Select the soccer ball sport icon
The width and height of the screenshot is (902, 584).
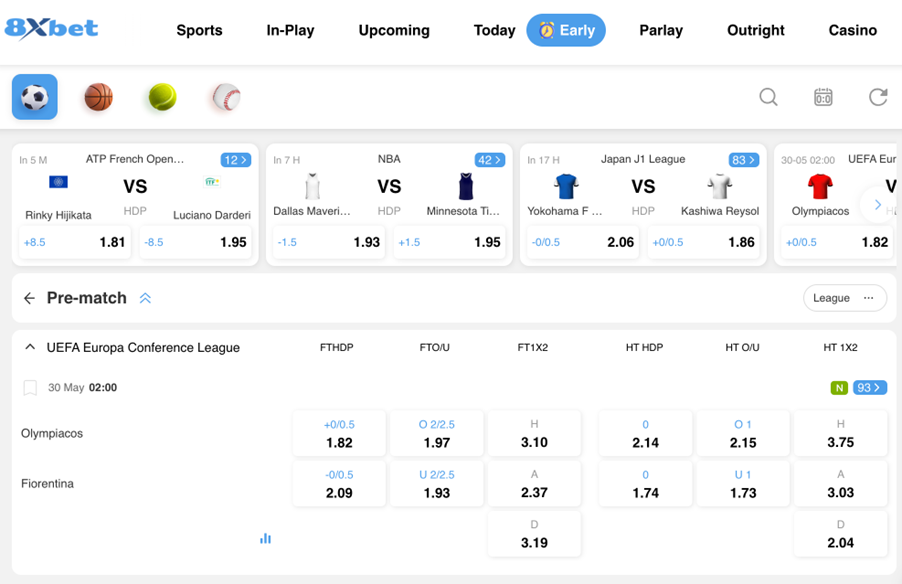tap(35, 97)
